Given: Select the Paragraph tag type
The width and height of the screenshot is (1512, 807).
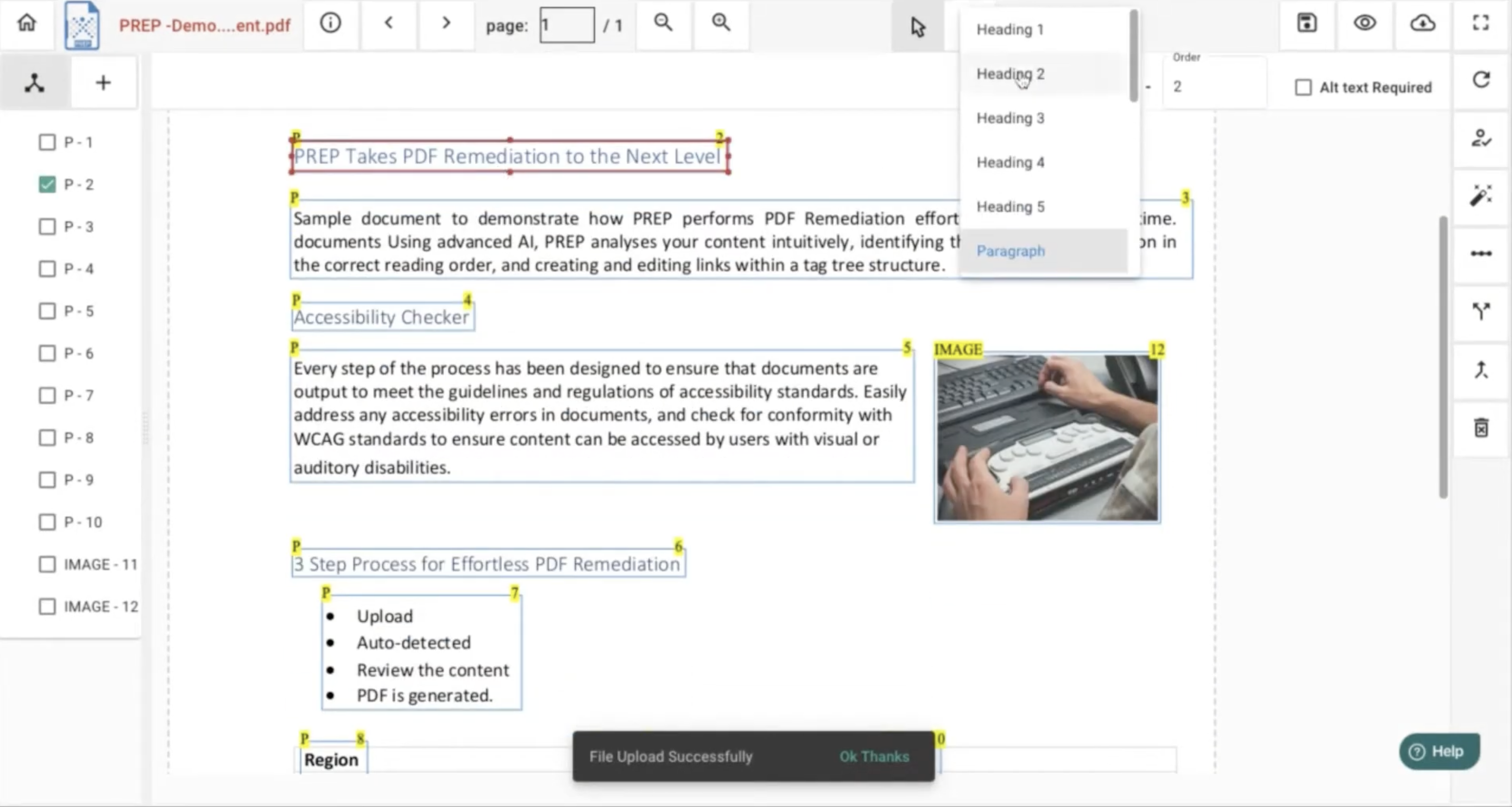Looking at the screenshot, I should 1011,251.
